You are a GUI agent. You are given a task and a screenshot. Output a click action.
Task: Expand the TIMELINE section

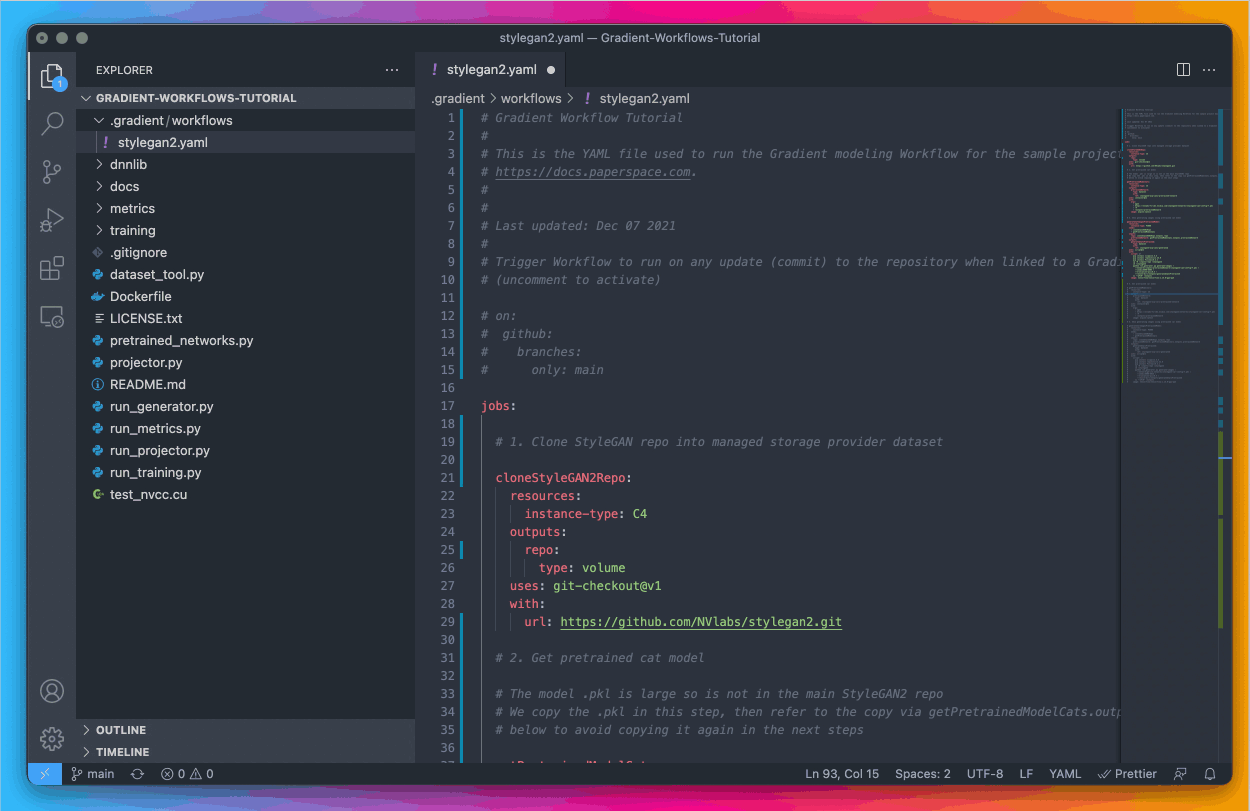246,752
